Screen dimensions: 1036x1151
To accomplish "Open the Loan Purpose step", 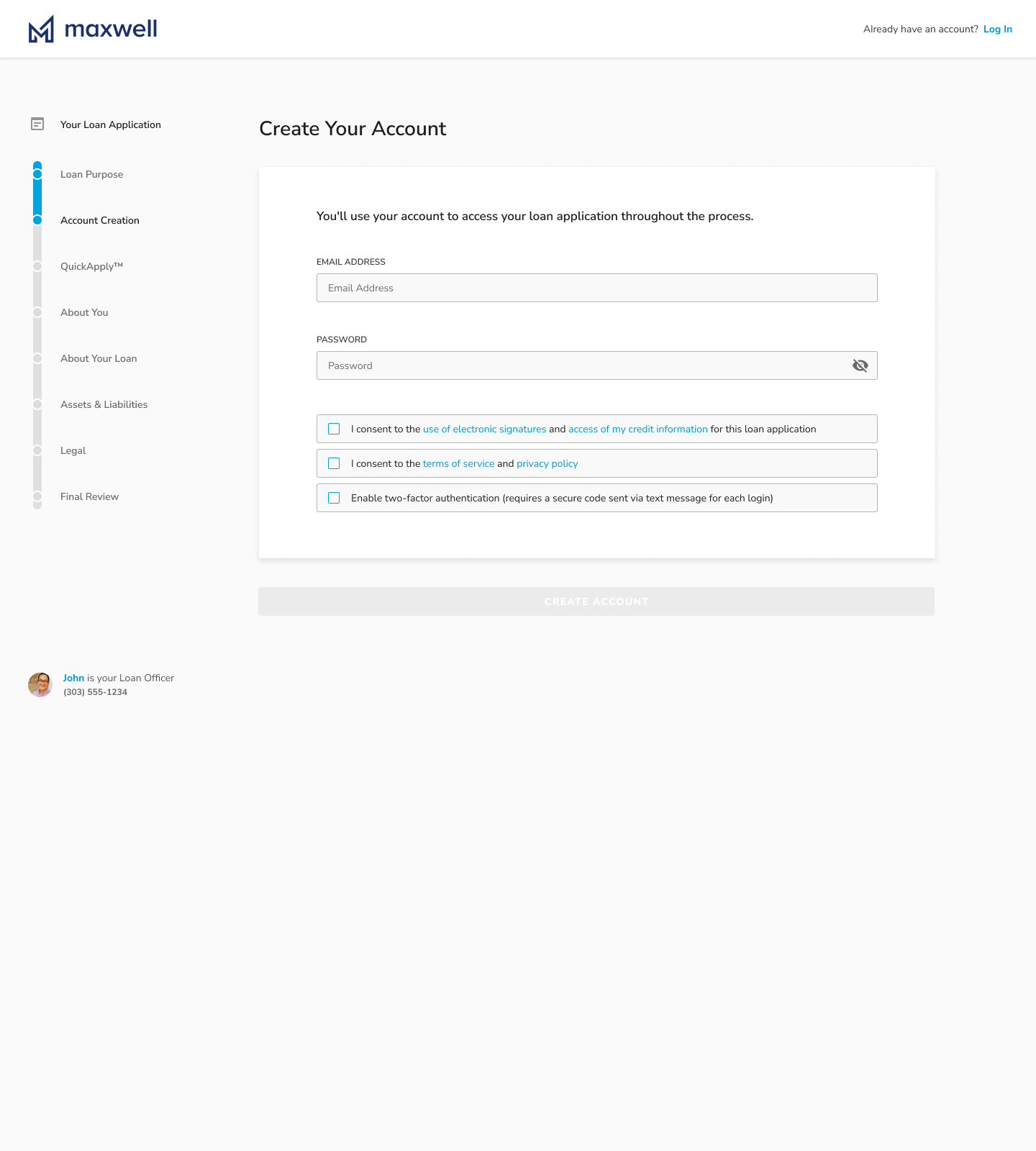I will click(91, 174).
